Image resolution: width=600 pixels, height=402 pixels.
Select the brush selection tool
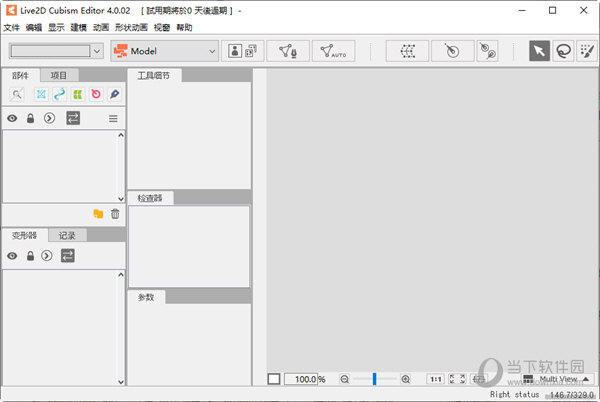coord(587,51)
